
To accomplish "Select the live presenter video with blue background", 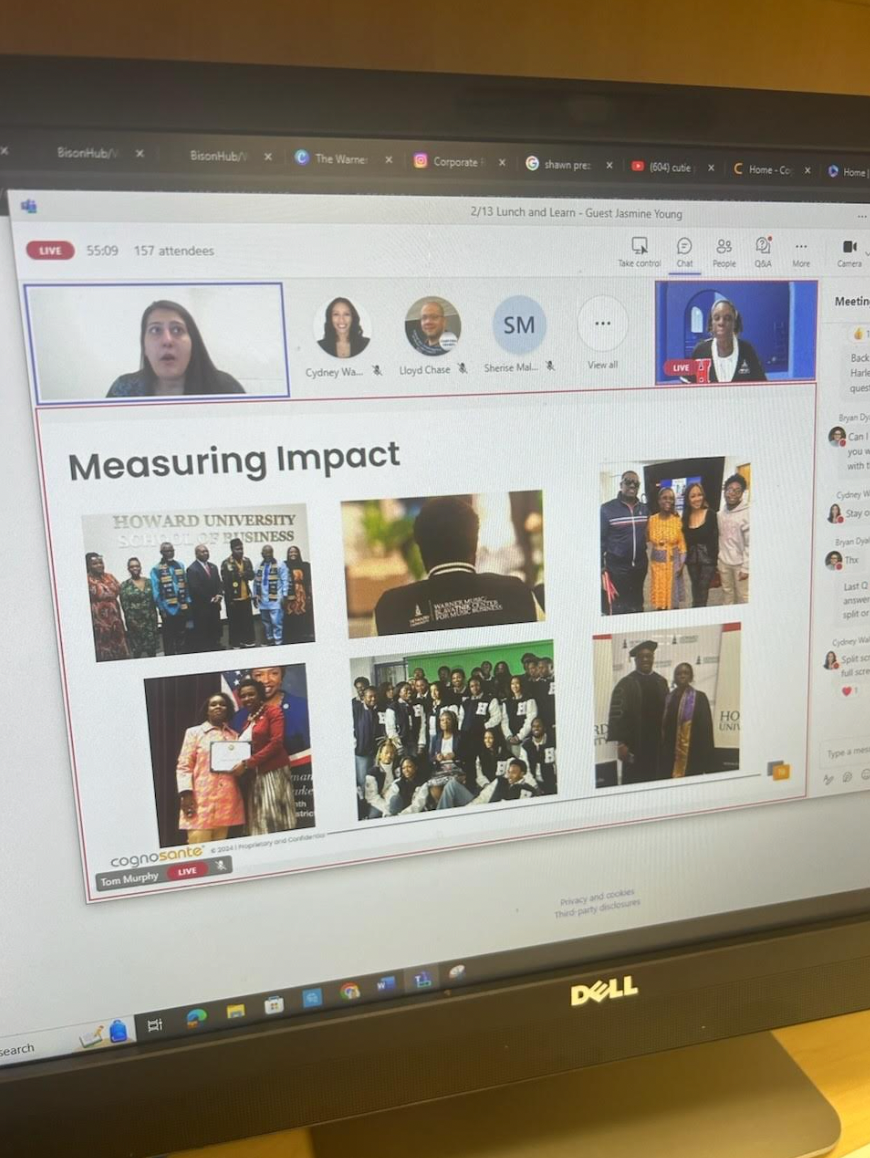I will click(736, 332).
